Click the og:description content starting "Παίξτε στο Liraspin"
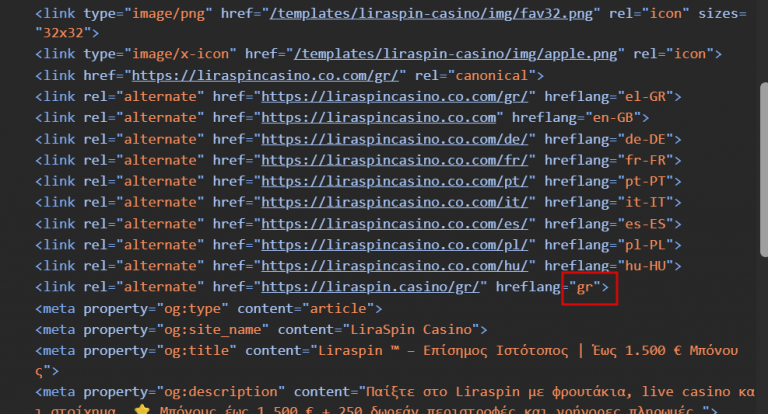This screenshot has height=414, width=768. pyautogui.click(x=560, y=392)
